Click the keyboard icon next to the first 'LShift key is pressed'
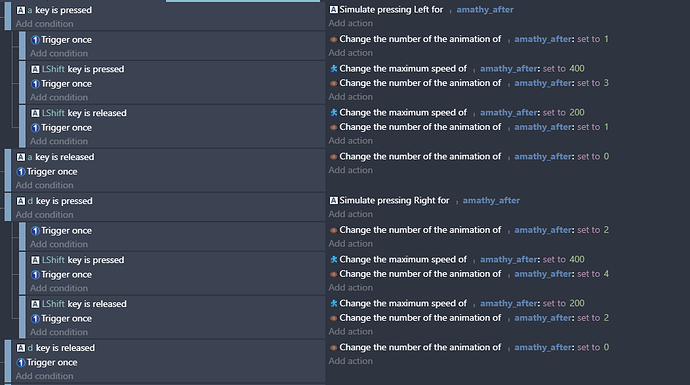The width and height of the screenshot is (690, 385). [x=35, y=69]
